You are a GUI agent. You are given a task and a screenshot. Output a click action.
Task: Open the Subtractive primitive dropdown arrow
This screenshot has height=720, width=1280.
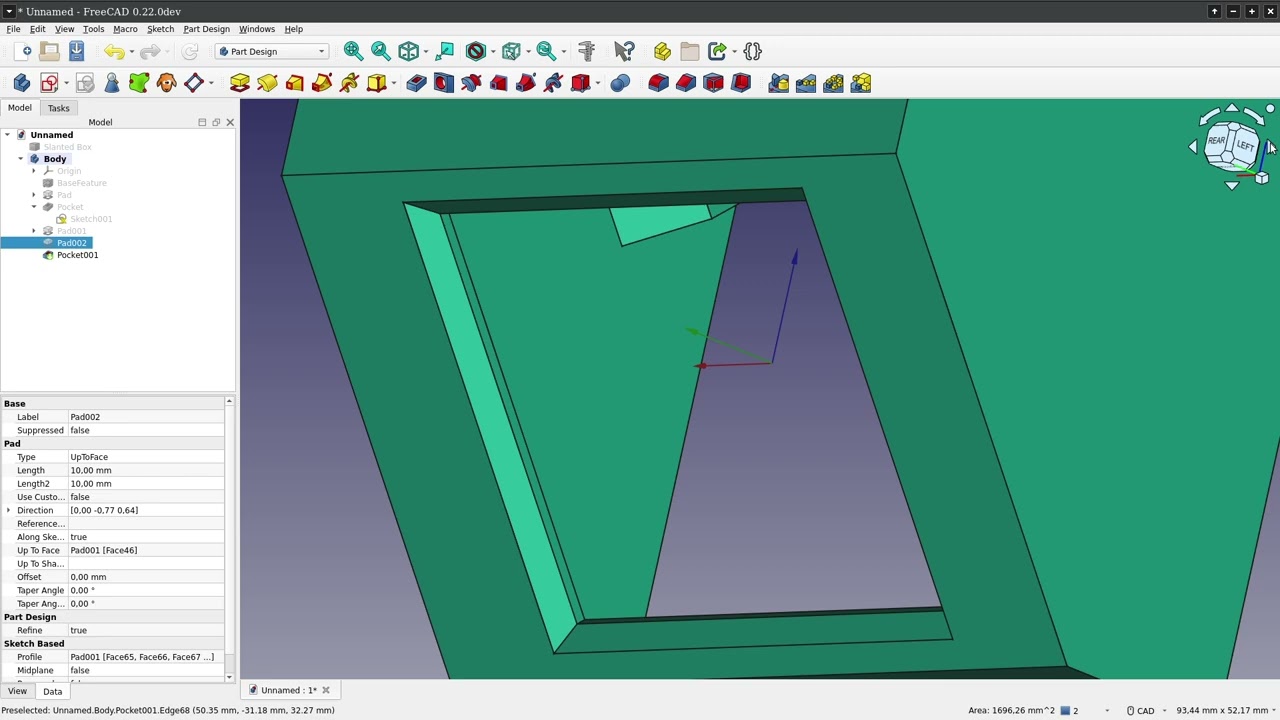click(x=598, y=83)
